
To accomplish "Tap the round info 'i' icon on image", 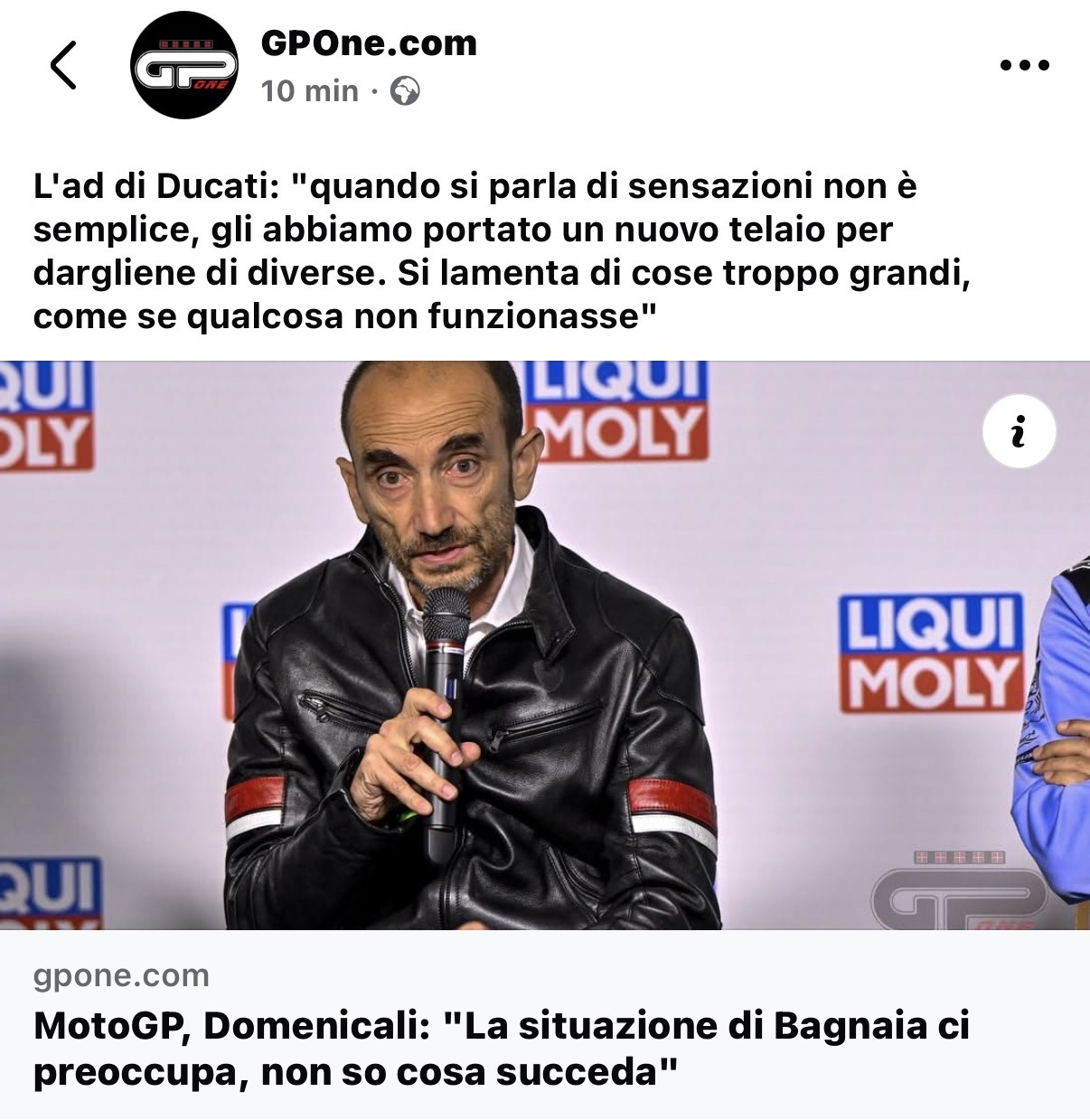I will 1019,431.
